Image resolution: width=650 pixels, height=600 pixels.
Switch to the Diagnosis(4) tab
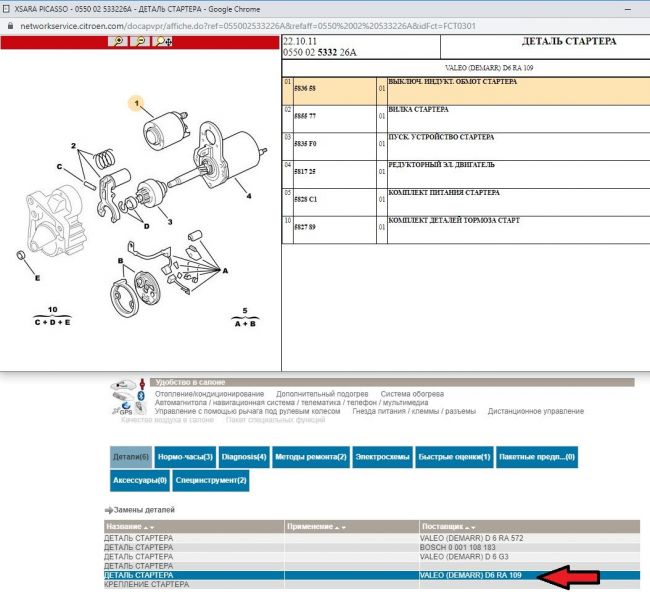pyautogui.click(x=243, y=457)
